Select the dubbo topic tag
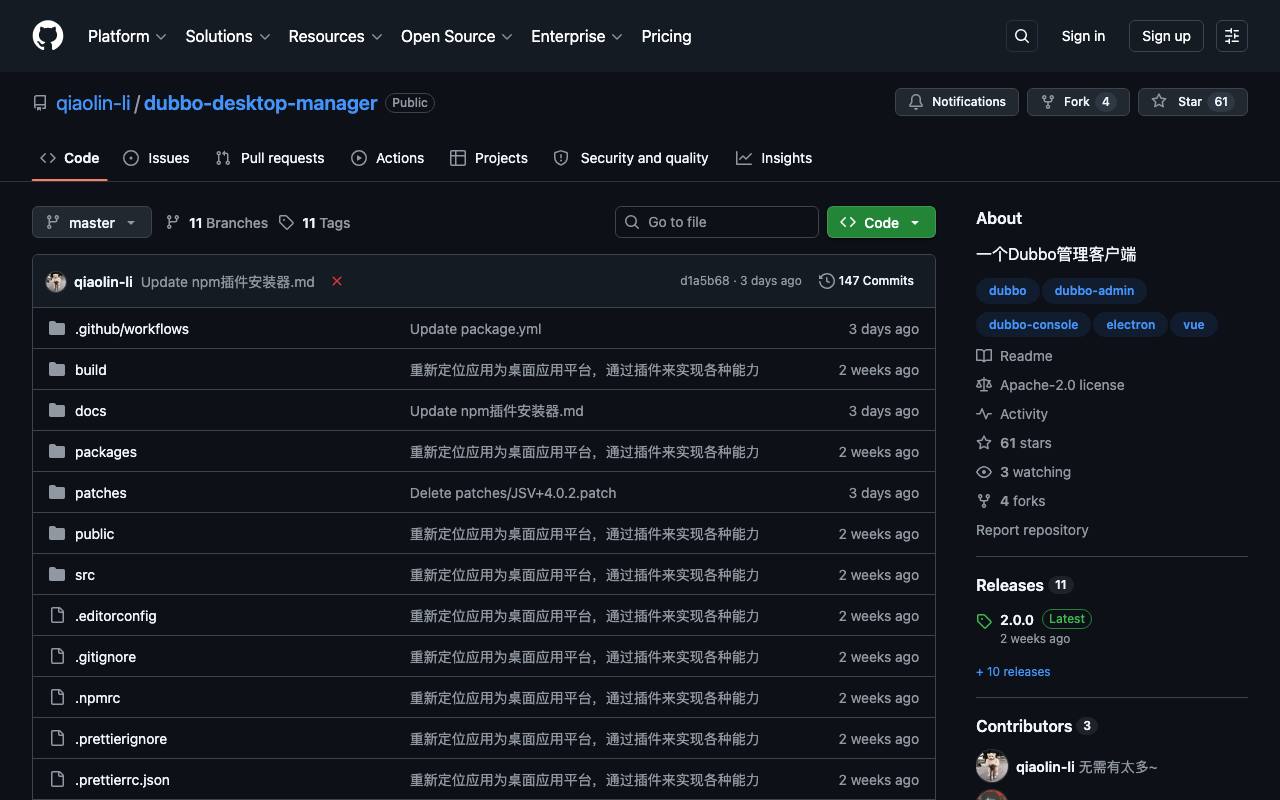The width and height of the screenshot is (1280, 800). click(x=1007, y=291)
